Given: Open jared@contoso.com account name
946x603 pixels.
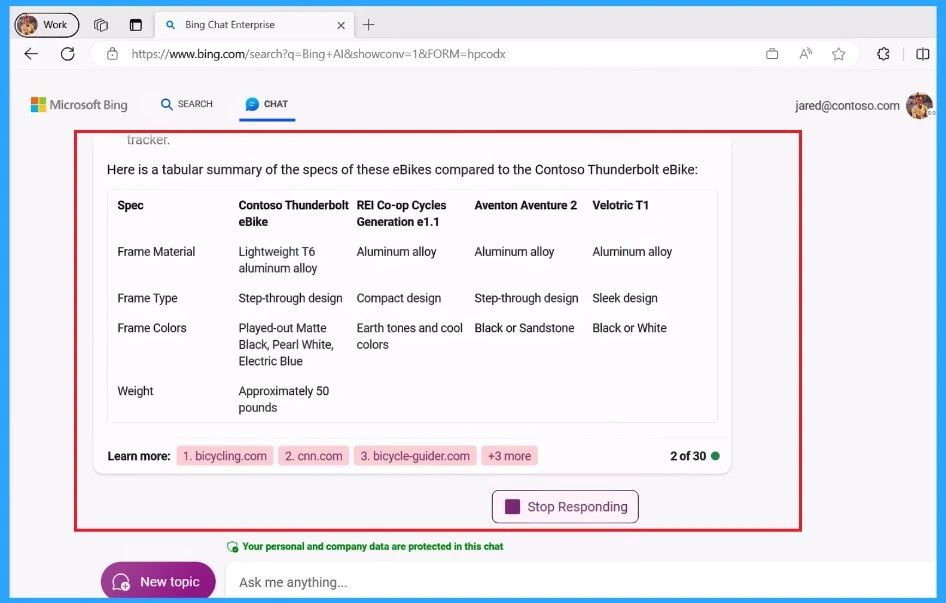Looking at the screenshot, I should coord(847,106).
